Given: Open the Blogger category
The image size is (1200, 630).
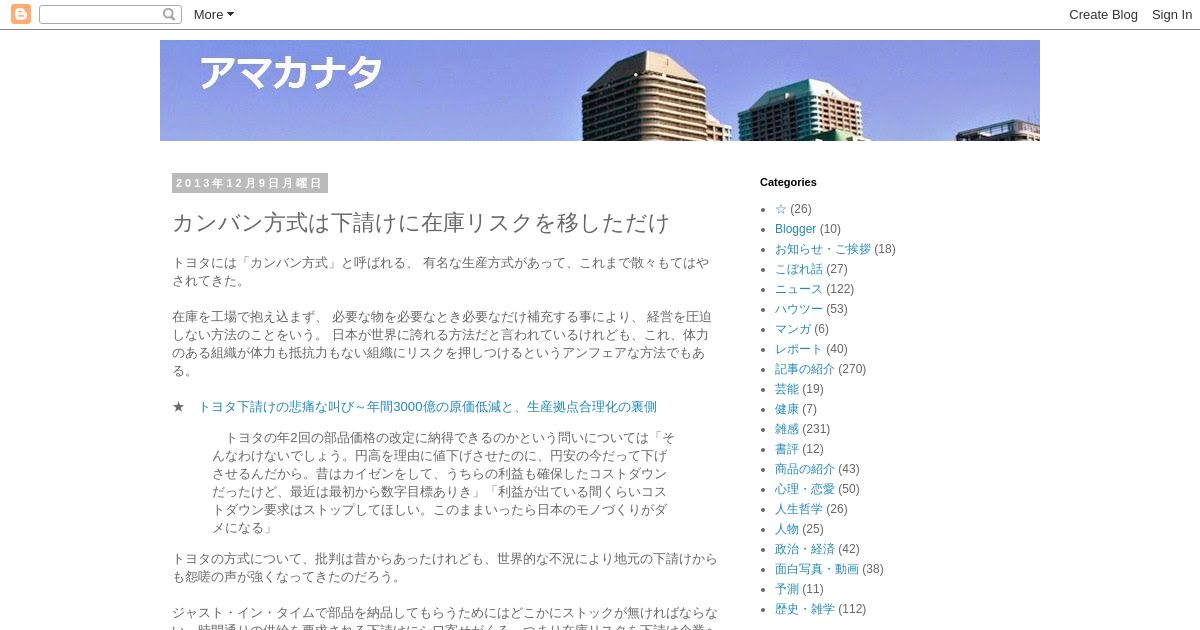Looking at the screenshot, I should tap(795, 229).
